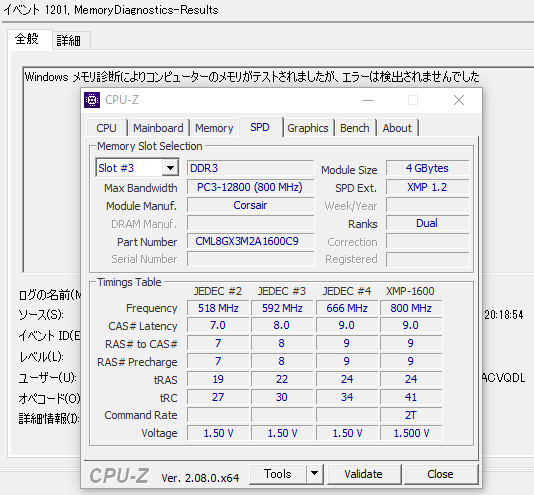
Task: Click the Part Number field CML8GX3M2A1600C9
Action: point(250,241)
